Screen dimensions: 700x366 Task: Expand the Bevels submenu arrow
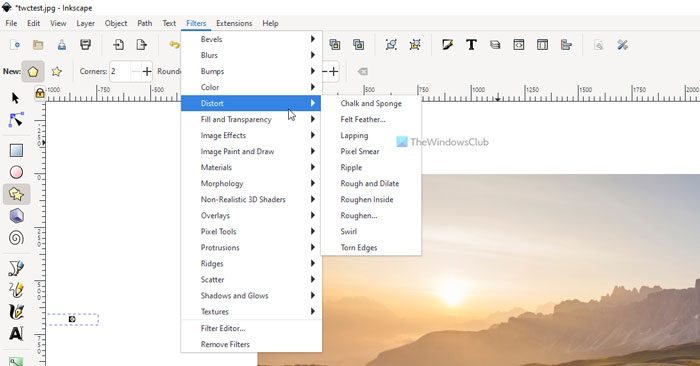[x=313, y=39]
